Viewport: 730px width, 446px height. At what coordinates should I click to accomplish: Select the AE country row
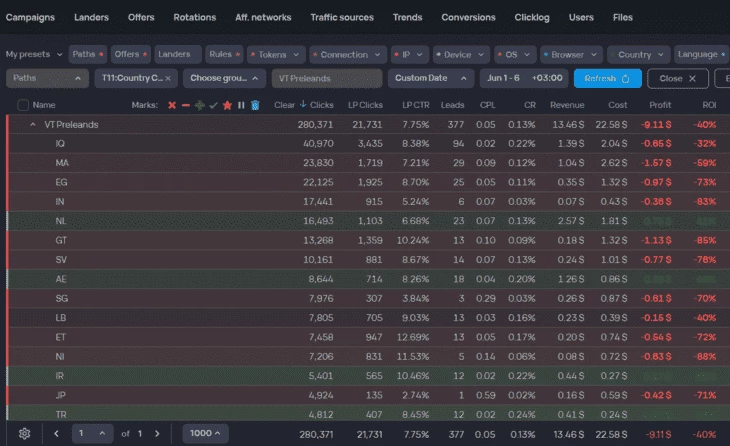(x=368, y=279)
